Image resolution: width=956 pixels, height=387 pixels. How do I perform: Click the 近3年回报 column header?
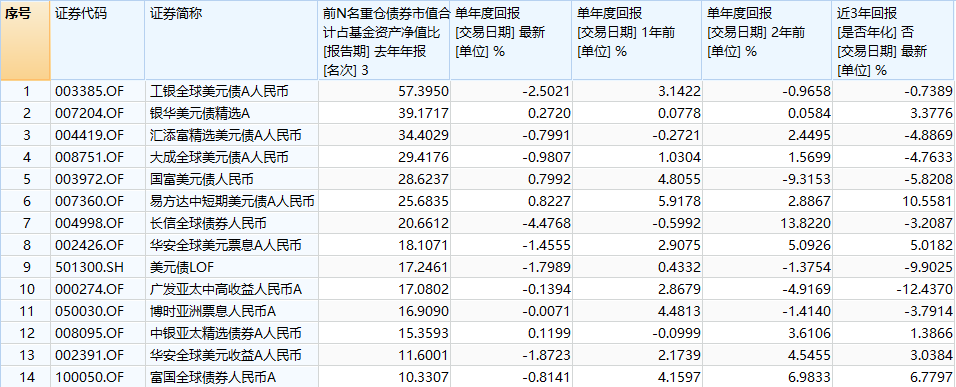(x=894, y=41)
